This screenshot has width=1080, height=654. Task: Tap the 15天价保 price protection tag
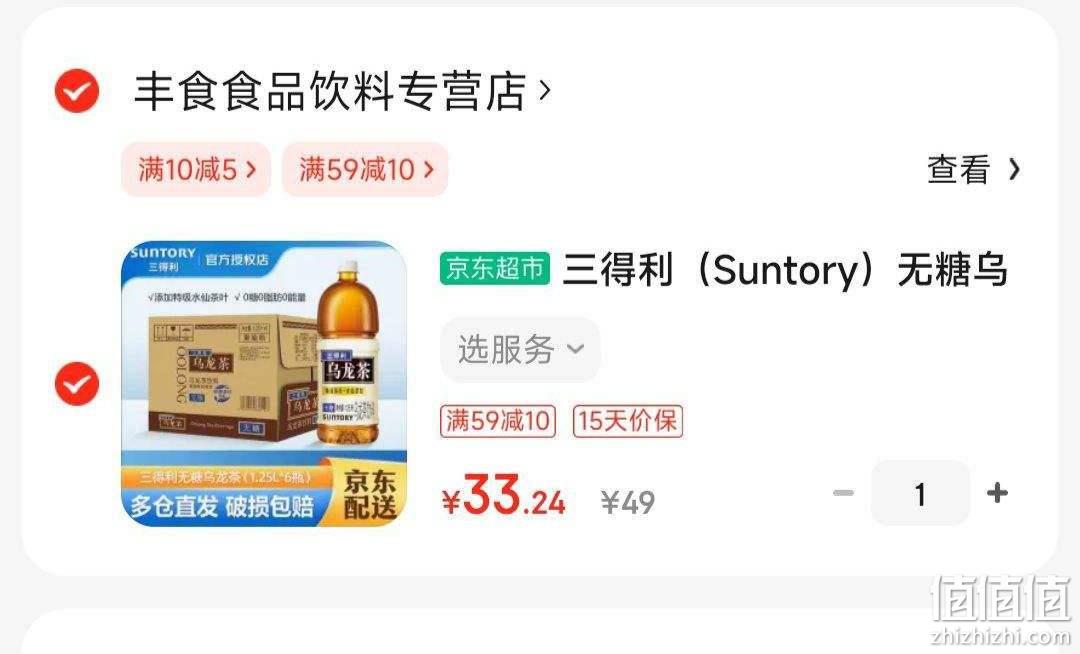pyautogui.click(x=627, y=421)
